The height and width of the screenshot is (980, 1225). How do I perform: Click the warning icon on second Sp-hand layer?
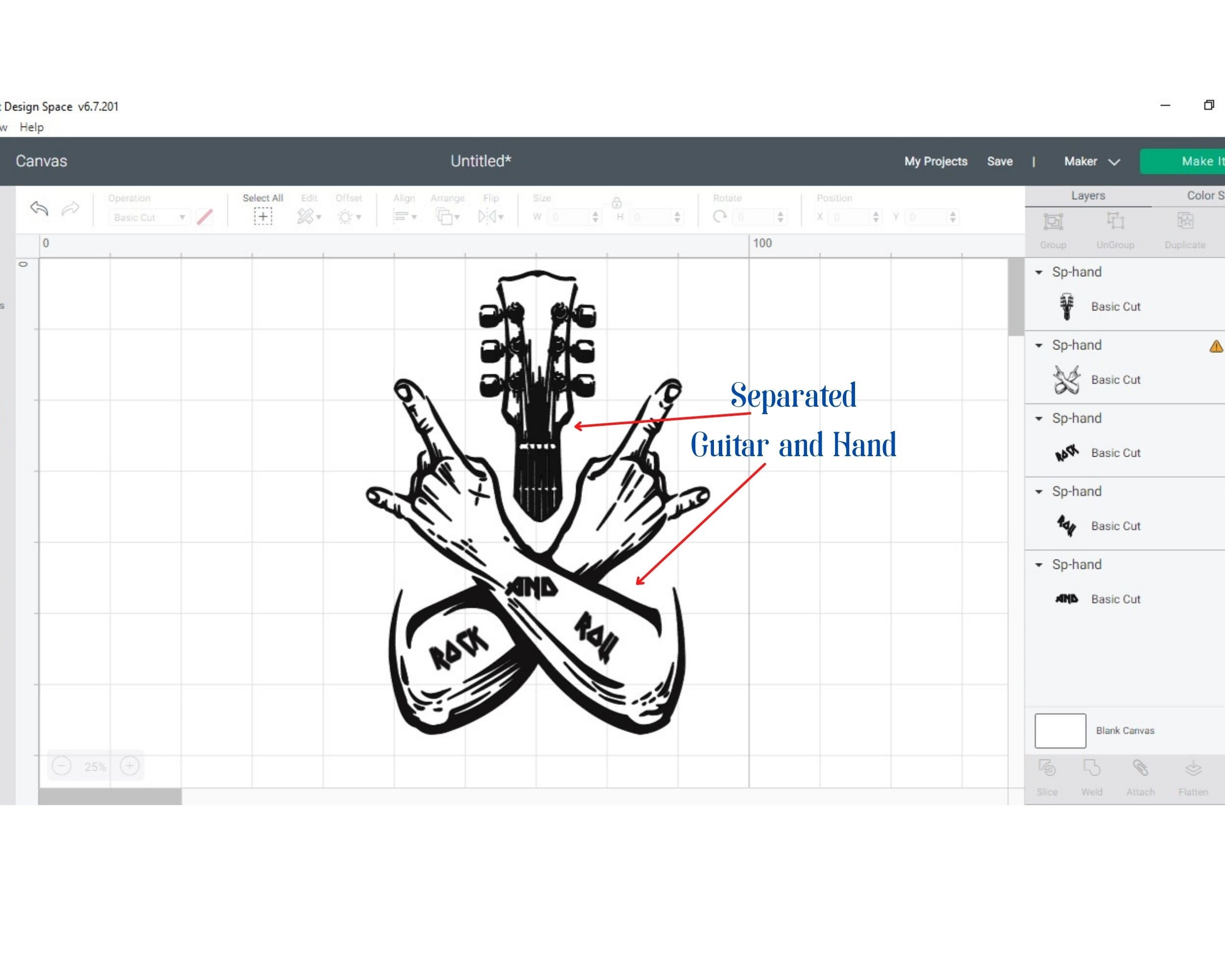click(1217, 346)
